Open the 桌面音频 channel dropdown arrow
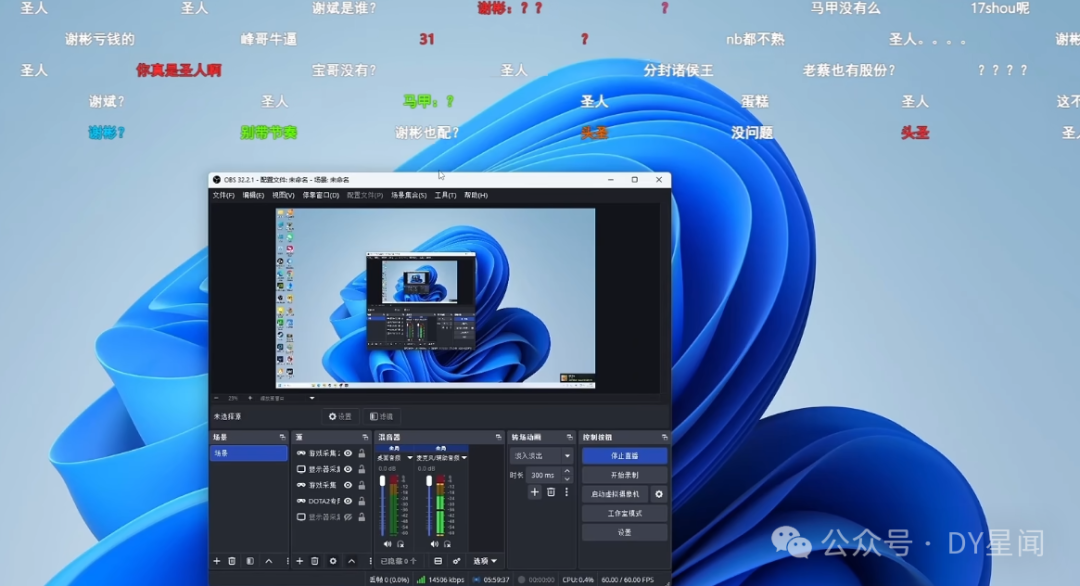Viewport: 1080px width, 586px height. tap(410, 458)
